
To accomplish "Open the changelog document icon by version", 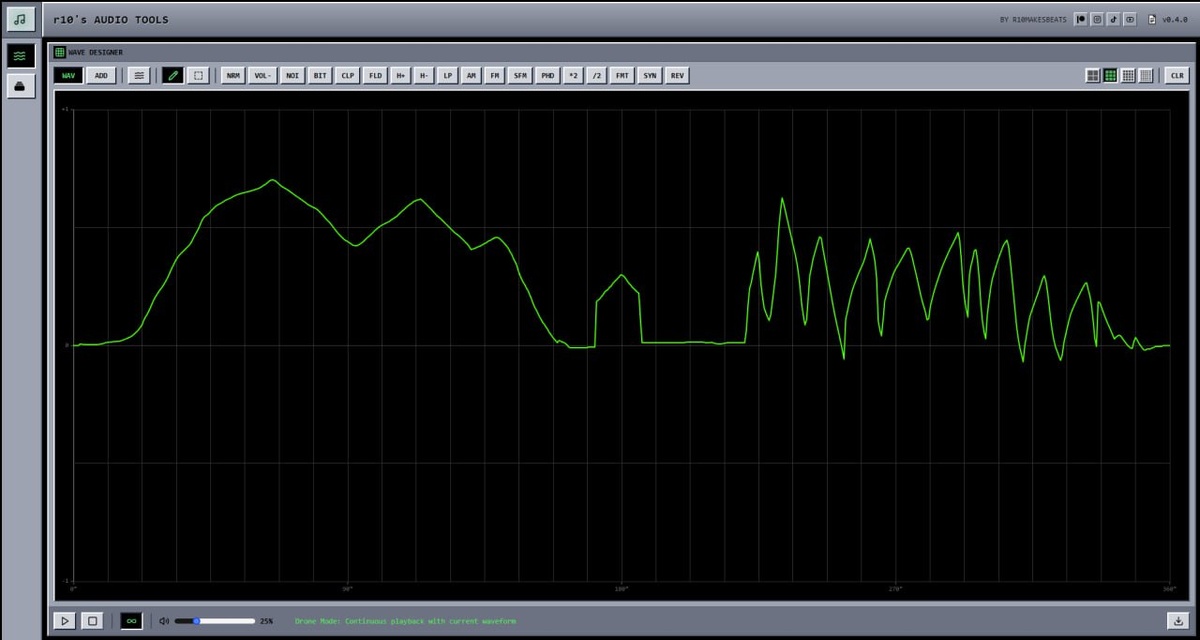I will pyautogui.click(x=1152, y=19).
